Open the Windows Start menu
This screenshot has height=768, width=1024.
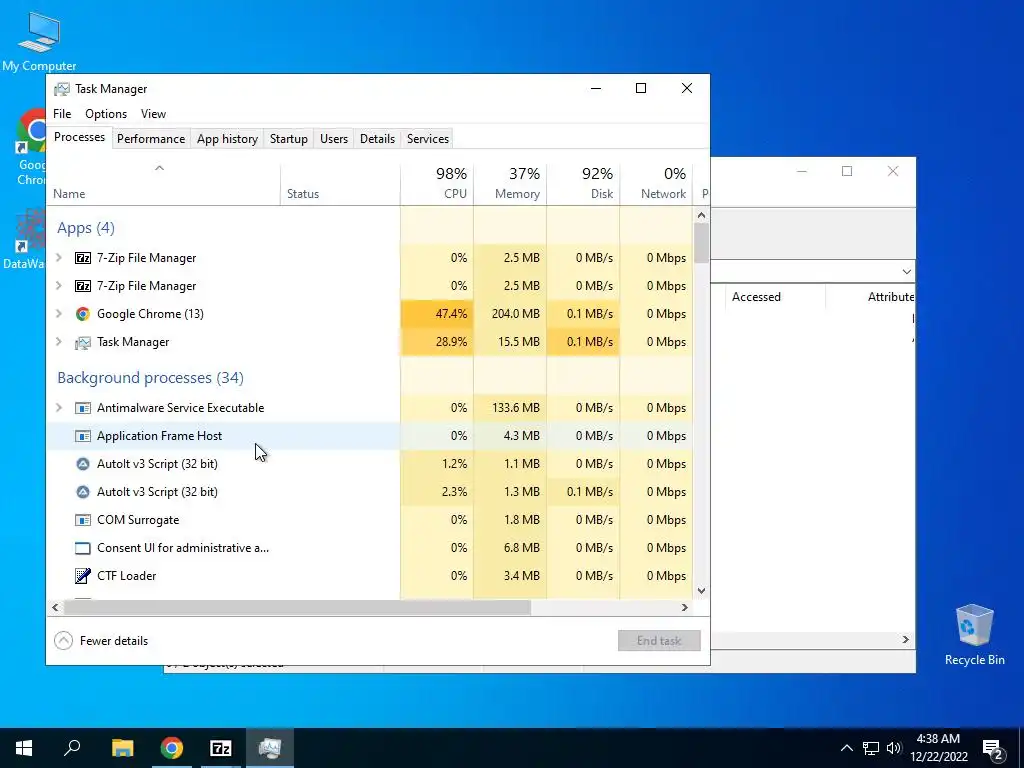(x=24, y=748)
